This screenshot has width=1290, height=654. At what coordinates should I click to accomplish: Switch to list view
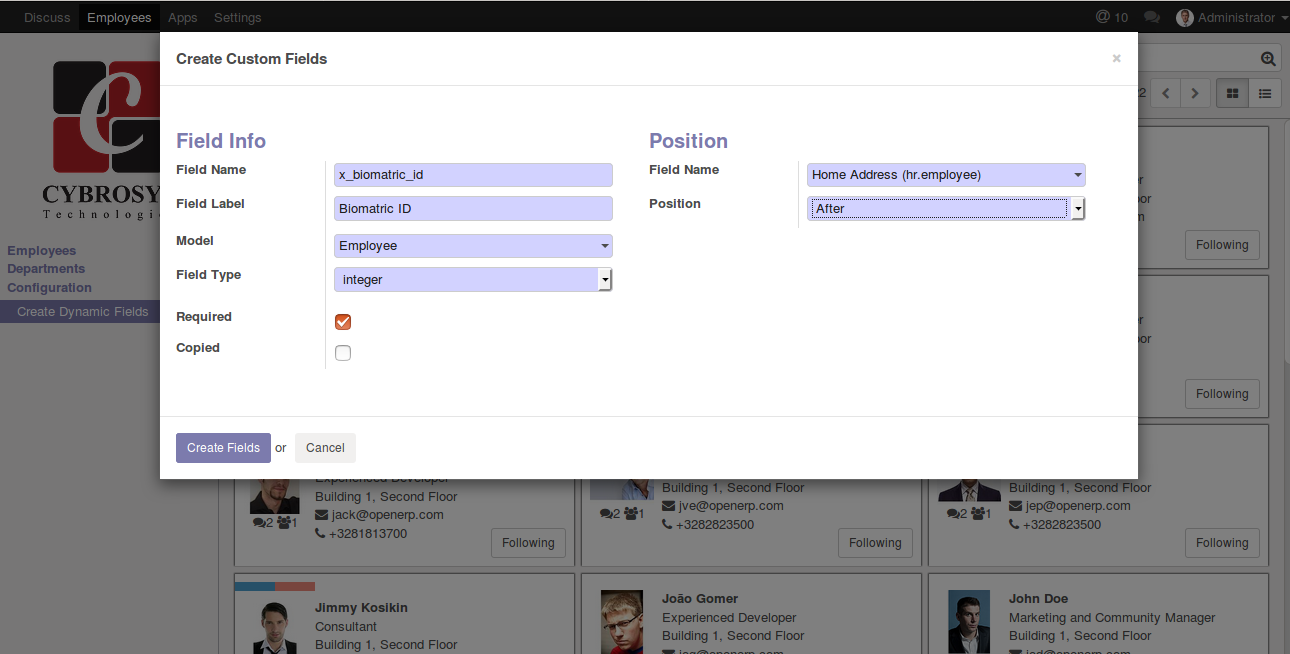1265,93
